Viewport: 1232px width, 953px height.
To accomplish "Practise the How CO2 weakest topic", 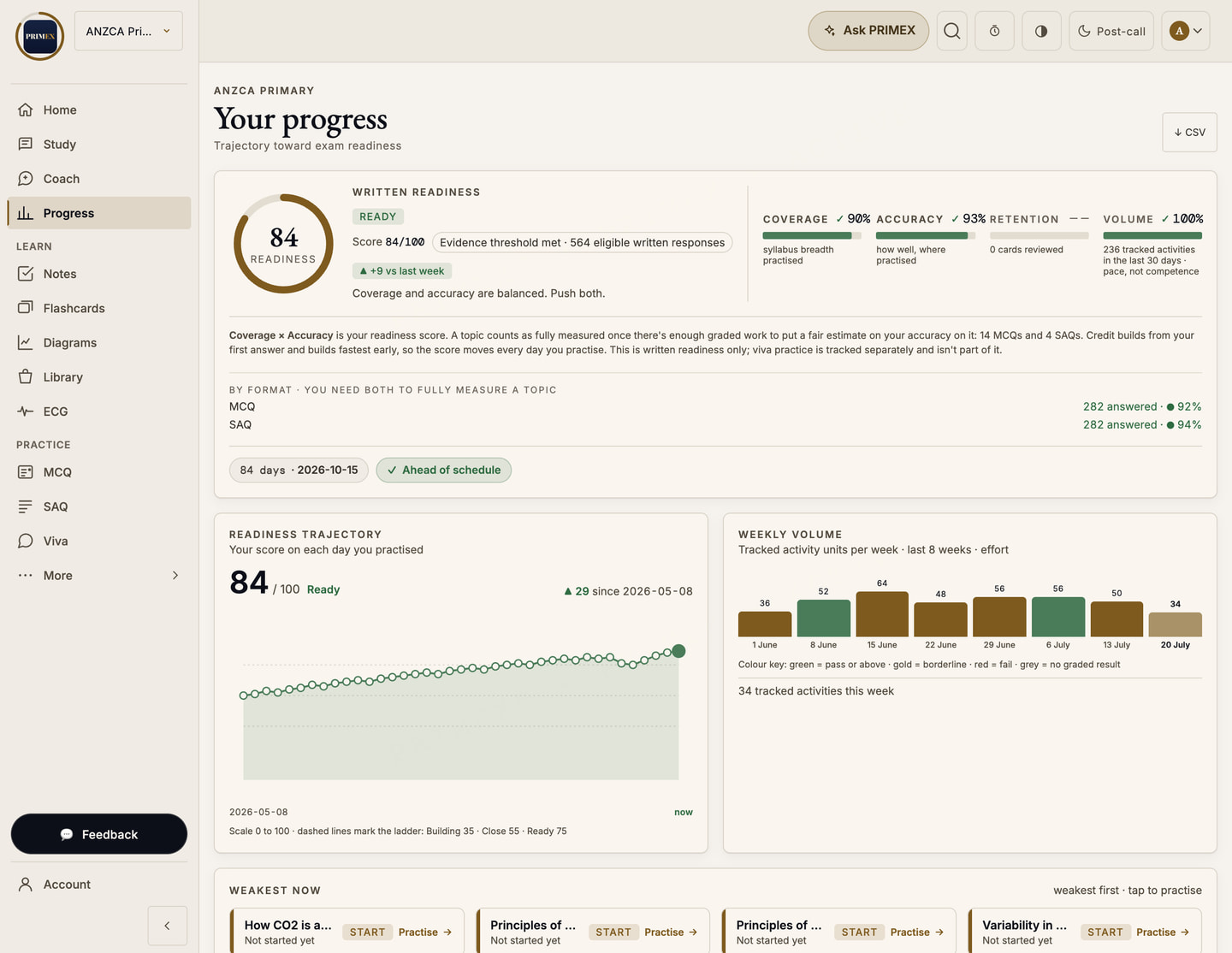I will 424,932.
